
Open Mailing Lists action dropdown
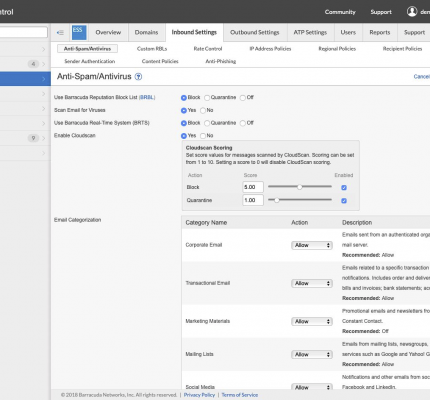pos(312,355)
